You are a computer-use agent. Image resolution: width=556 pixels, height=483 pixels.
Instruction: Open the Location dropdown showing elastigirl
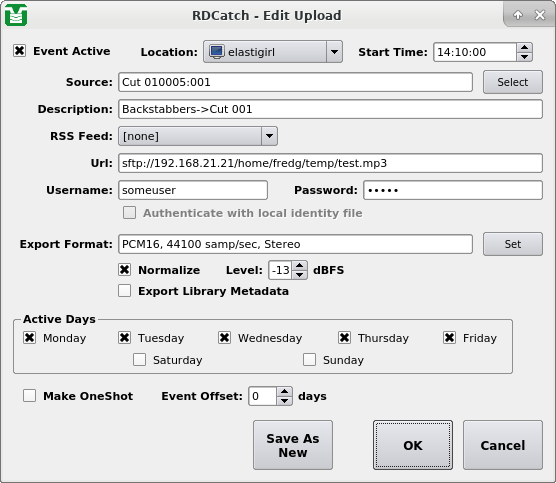tap(273, 52)
